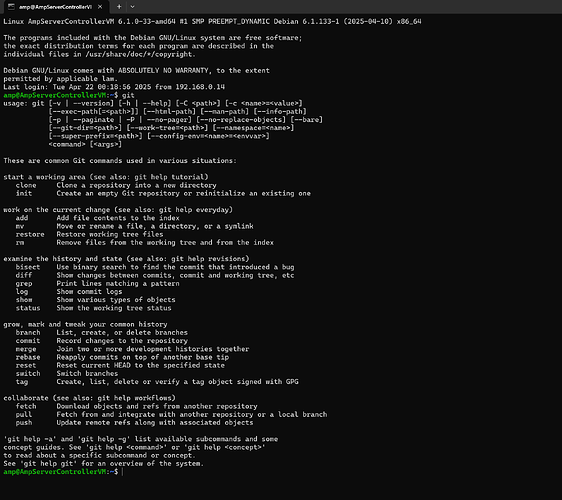The image size is (562, 500).
Task: Click the 'clone' command in git help
Action: pos(26,185)
